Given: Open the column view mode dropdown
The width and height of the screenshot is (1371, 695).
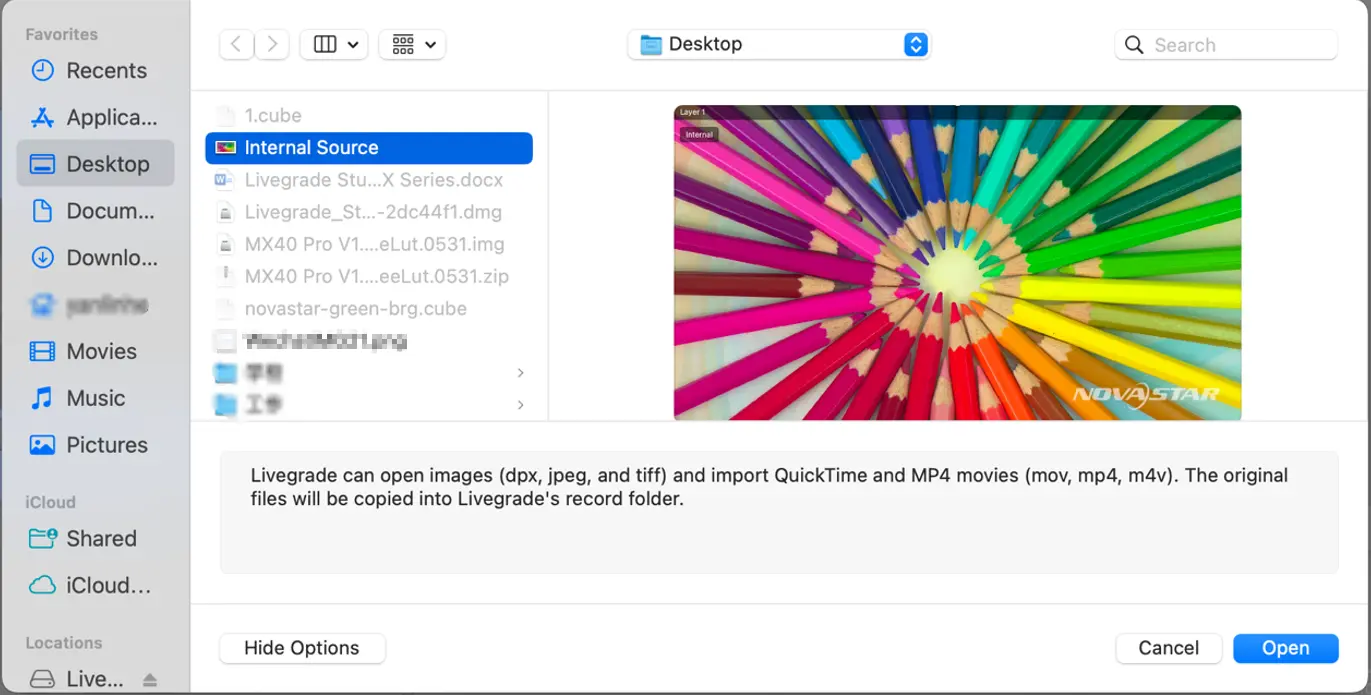Looking at the screenshot, I should point(335,44).
